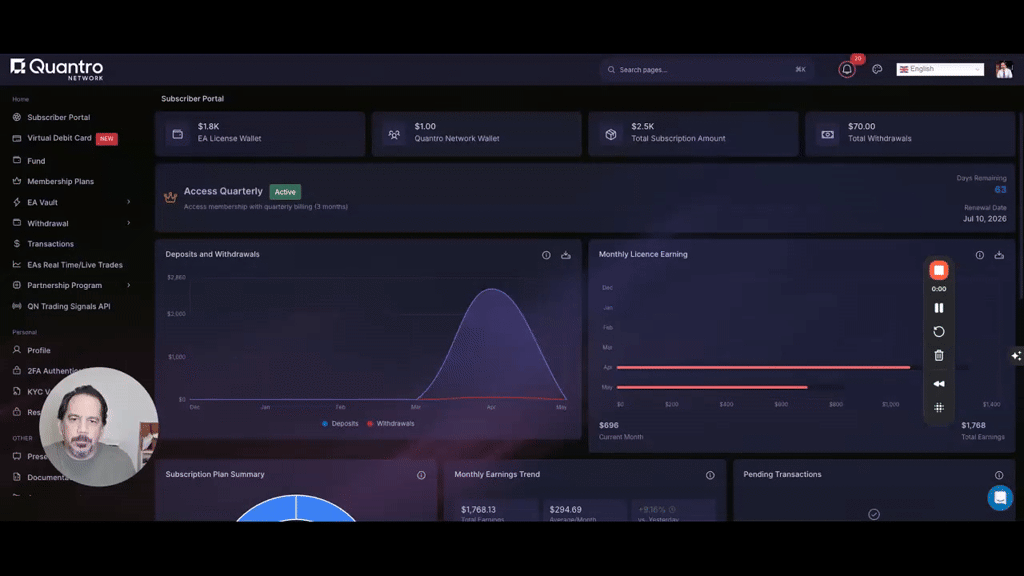
Task: Click the Active status badge
Action: click(x=285, y=192)
